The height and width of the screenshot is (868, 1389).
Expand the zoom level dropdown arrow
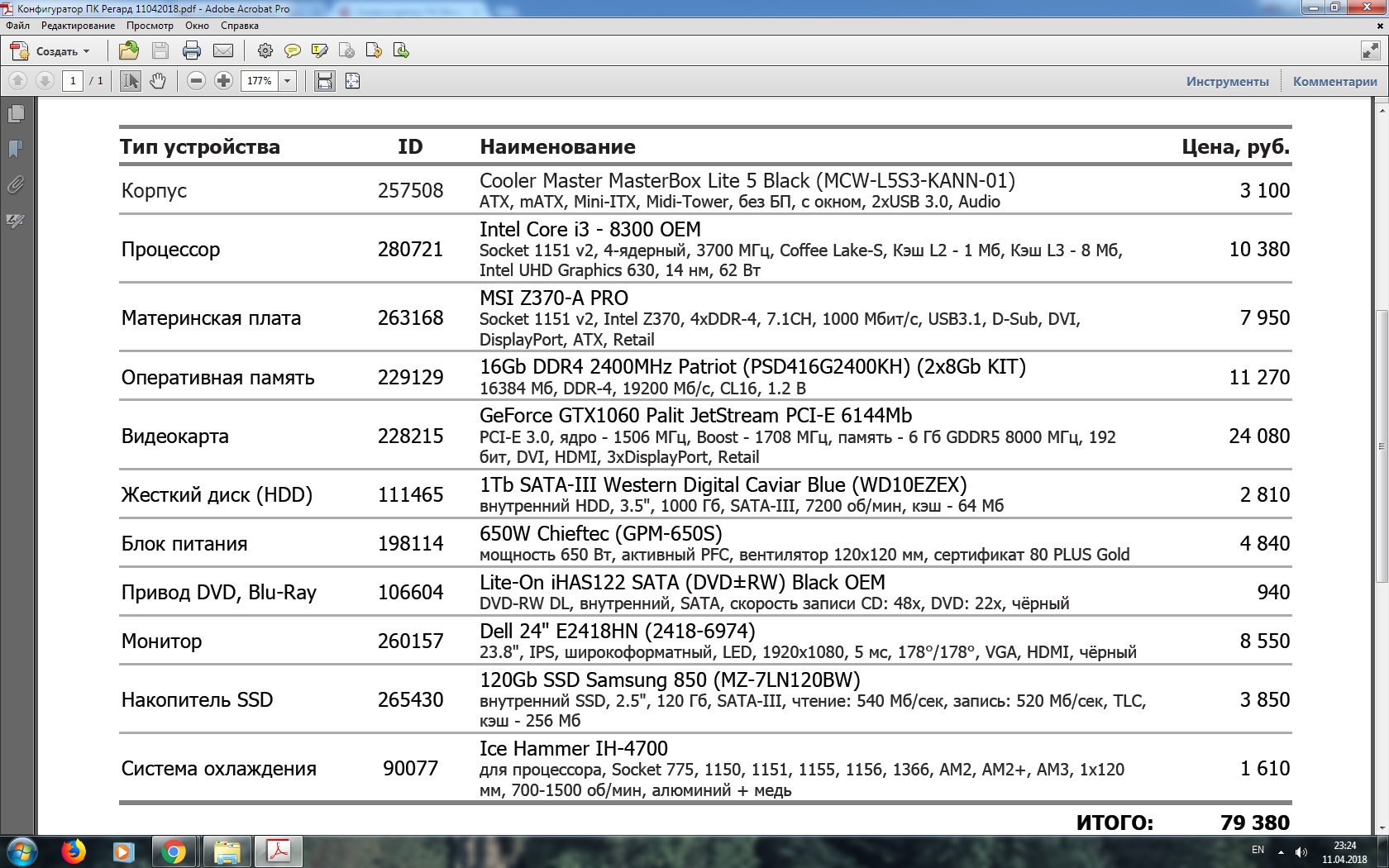pyautogui.click(x=288, y=81)
